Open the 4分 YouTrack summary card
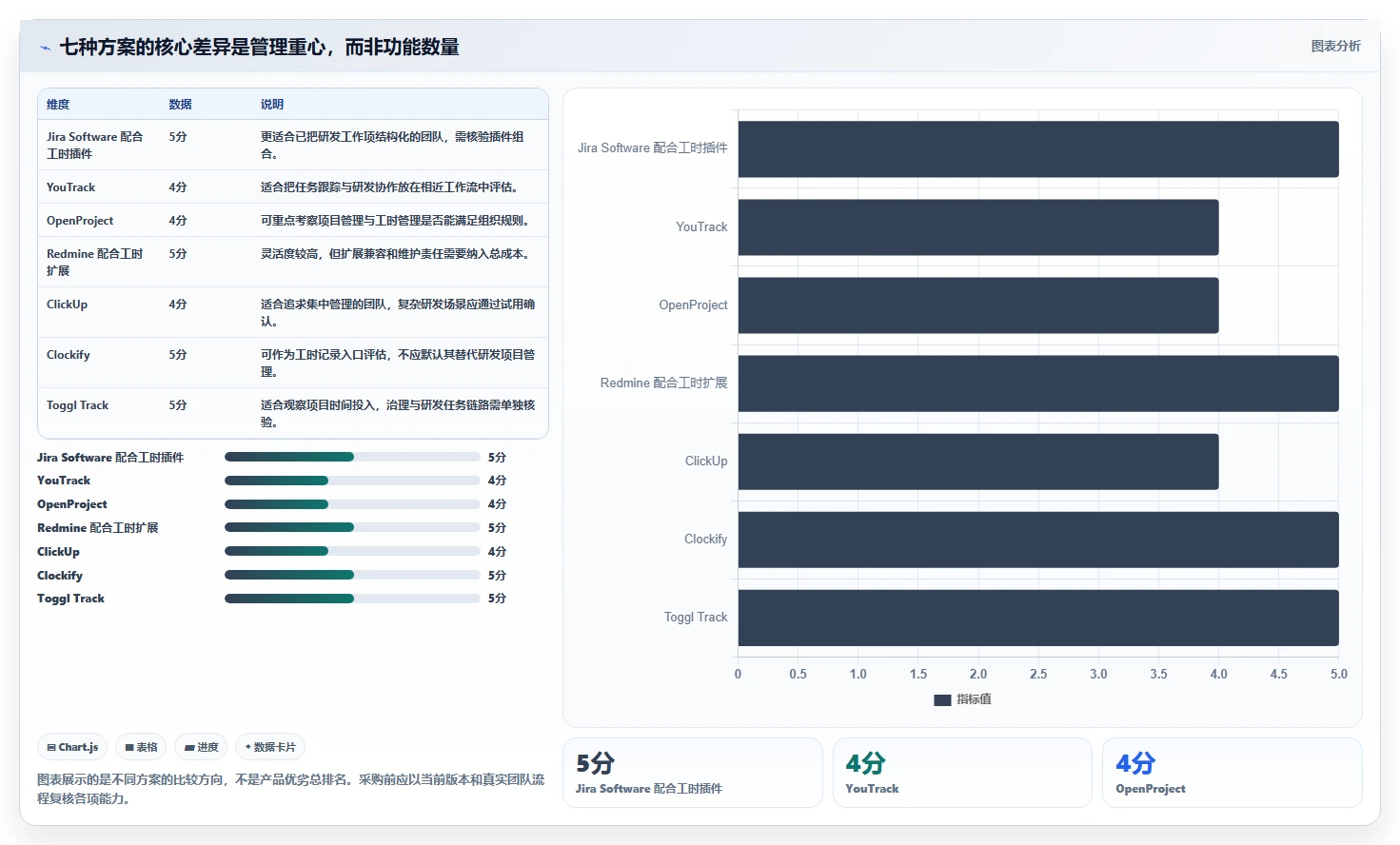1400x845 pixels. point(962,773)
